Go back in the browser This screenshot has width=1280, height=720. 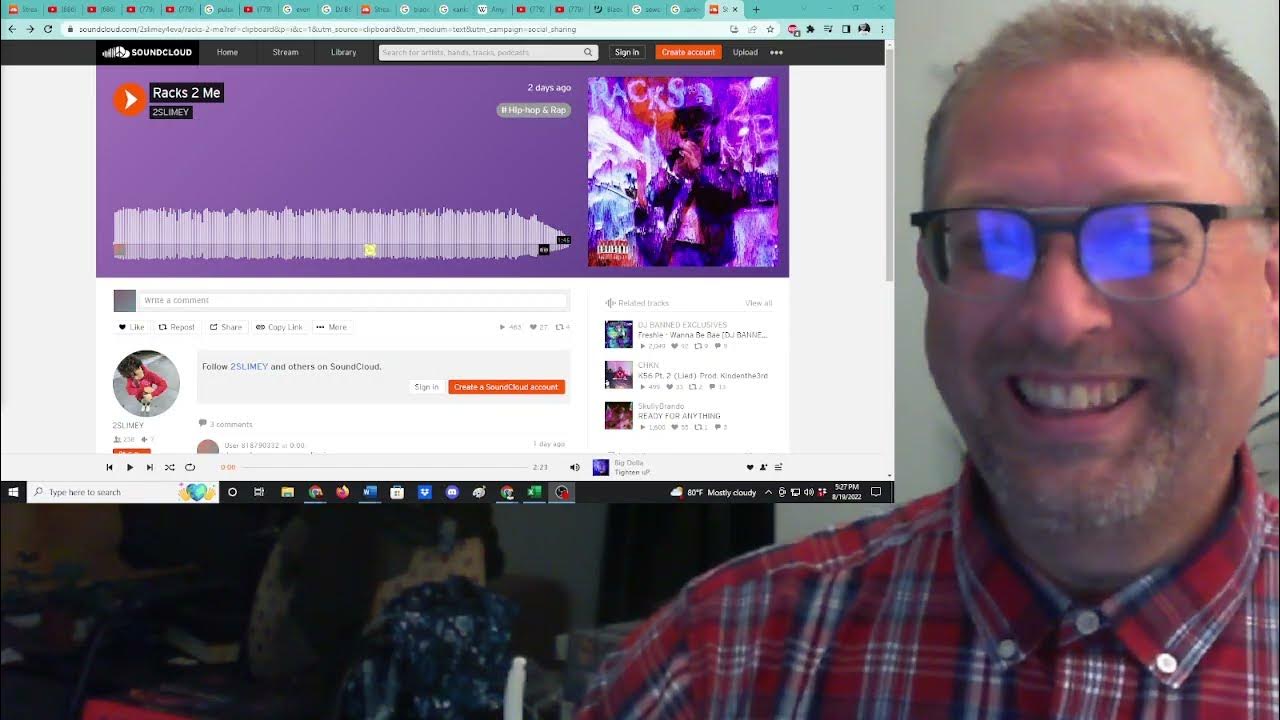coord(11,29)
